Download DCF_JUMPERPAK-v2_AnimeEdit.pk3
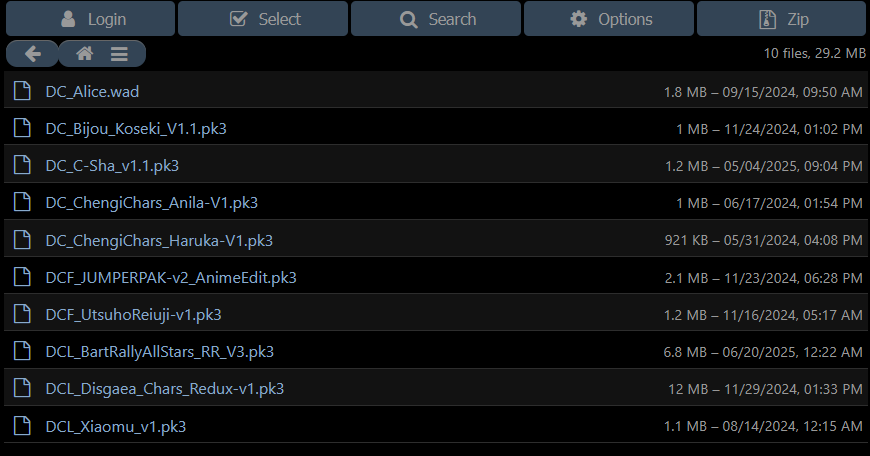The width and height of the screenshot is (870, 456). [171, 277]
